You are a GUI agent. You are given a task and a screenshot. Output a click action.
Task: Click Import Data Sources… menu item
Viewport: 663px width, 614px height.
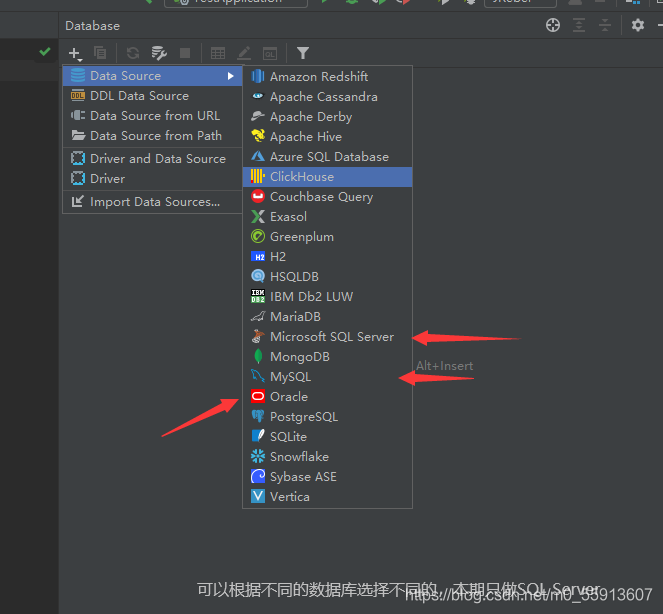[152, 202]
